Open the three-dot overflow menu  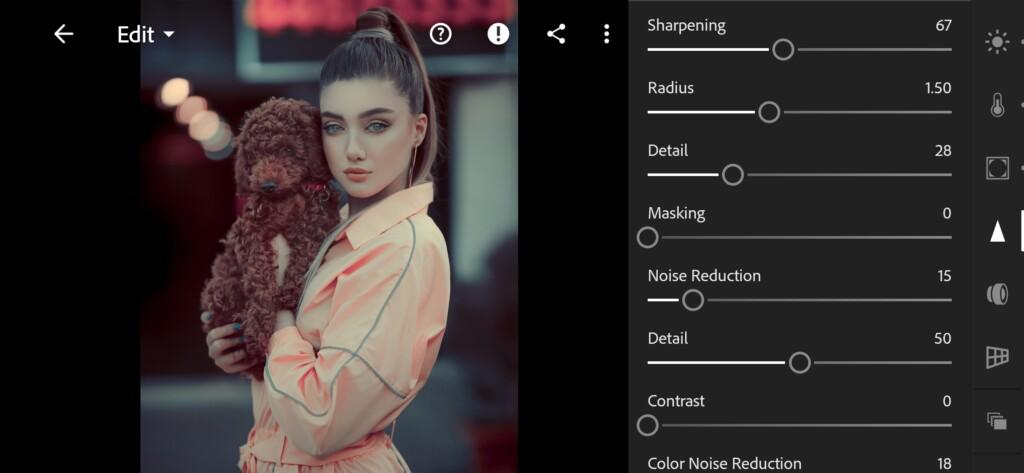click(x=607, y=34)
